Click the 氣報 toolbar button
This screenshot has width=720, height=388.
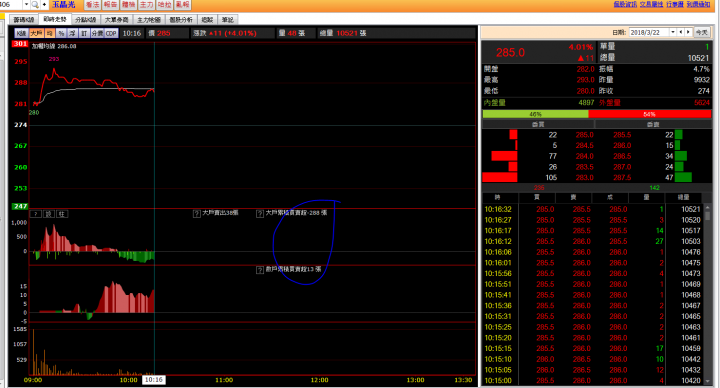[182, 5]
